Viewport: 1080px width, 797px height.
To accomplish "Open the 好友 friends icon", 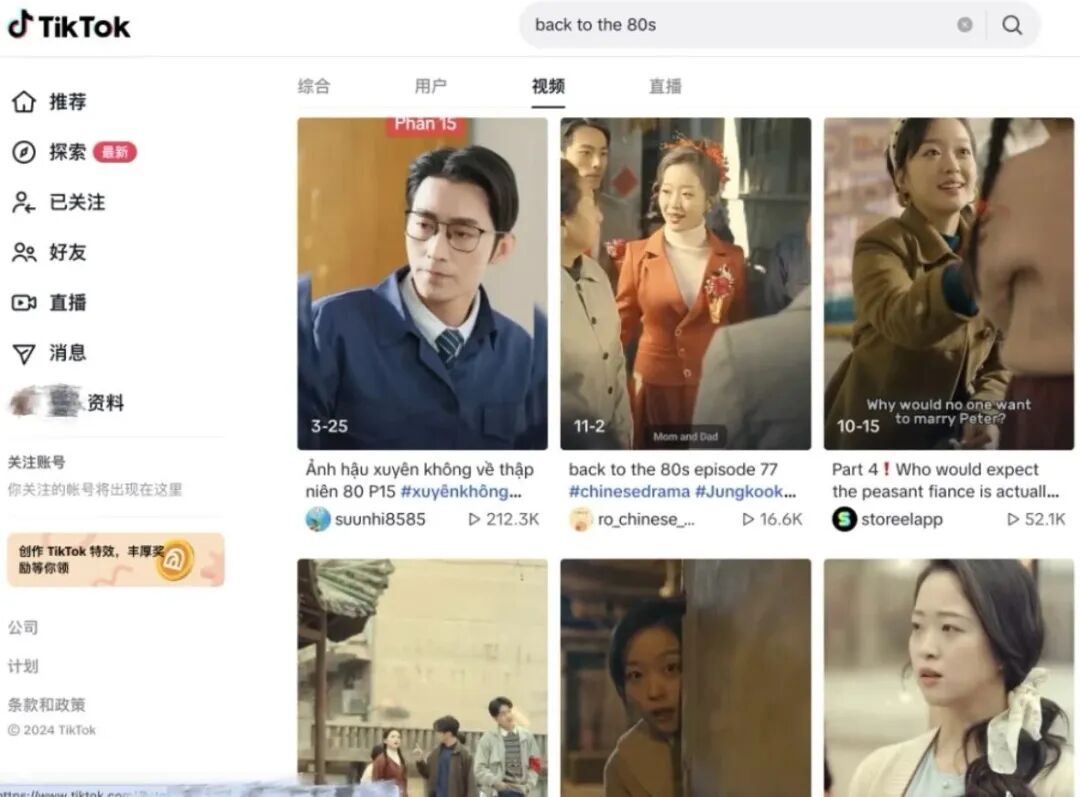I will pos(23,252).
